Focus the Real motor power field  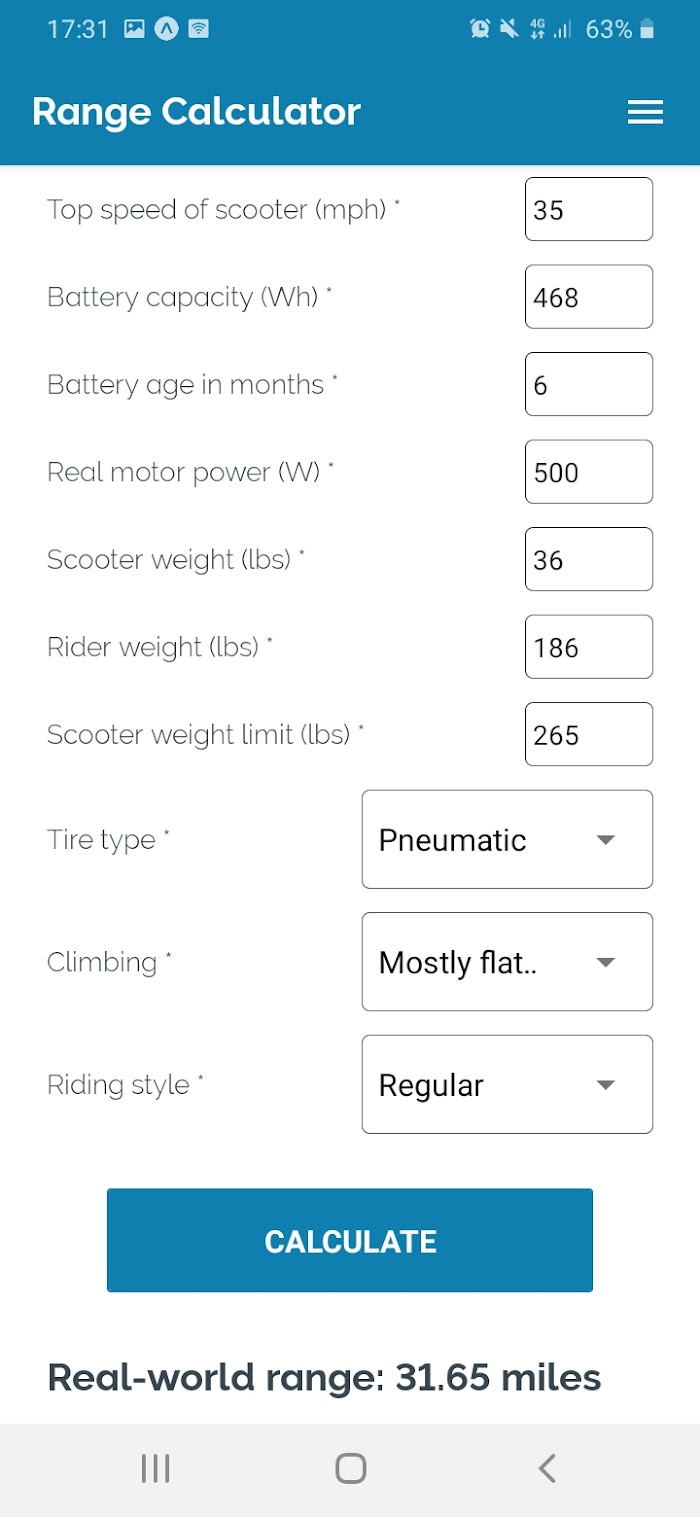click(x=589, y=472)
